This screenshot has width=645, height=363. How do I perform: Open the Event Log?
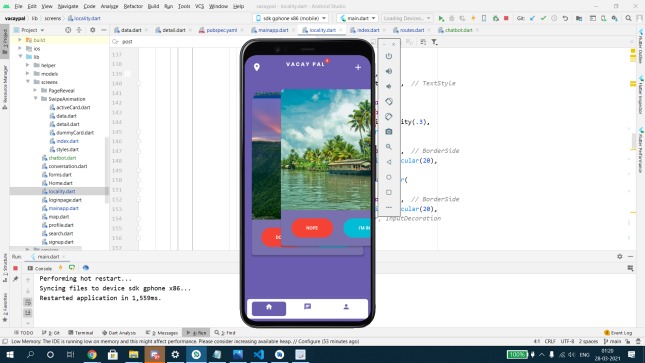(618, 333)
